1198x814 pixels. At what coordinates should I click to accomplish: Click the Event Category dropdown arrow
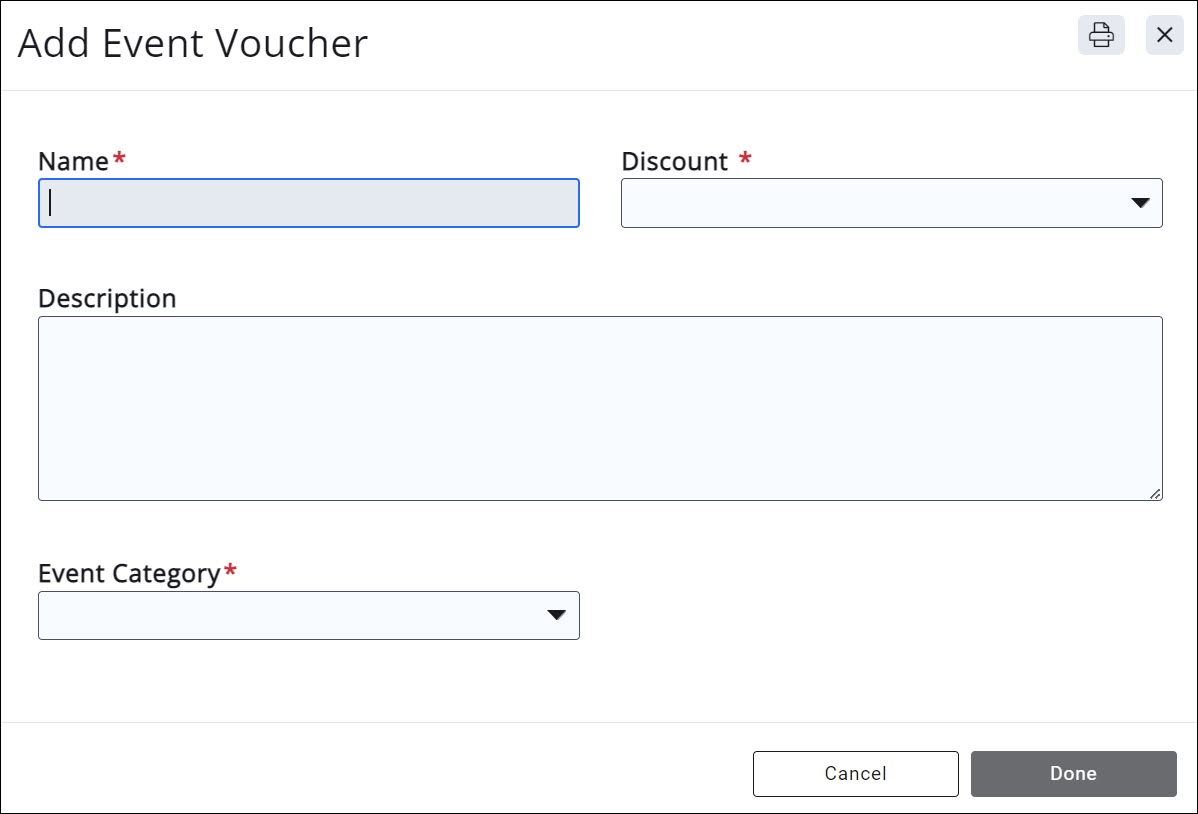557,615
